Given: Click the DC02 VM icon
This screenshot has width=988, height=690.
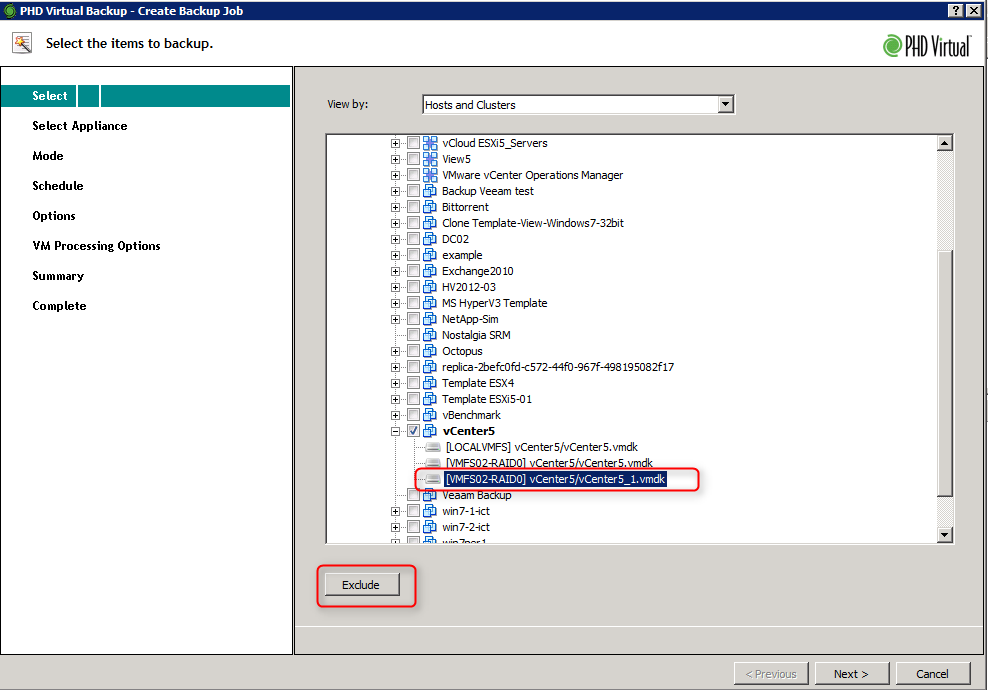Looking at the screenshot, I should point(430,239).
